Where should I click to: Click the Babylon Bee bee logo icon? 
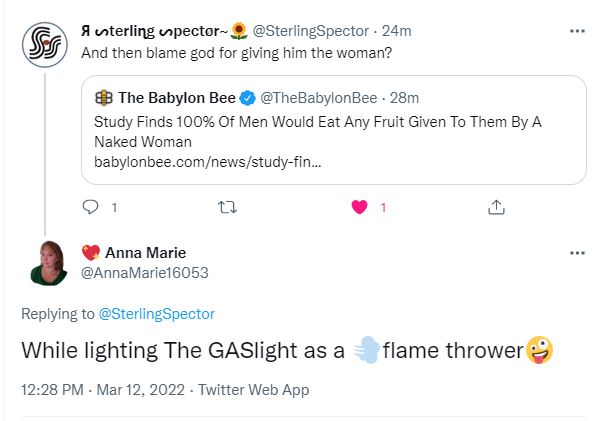point(103,98)
